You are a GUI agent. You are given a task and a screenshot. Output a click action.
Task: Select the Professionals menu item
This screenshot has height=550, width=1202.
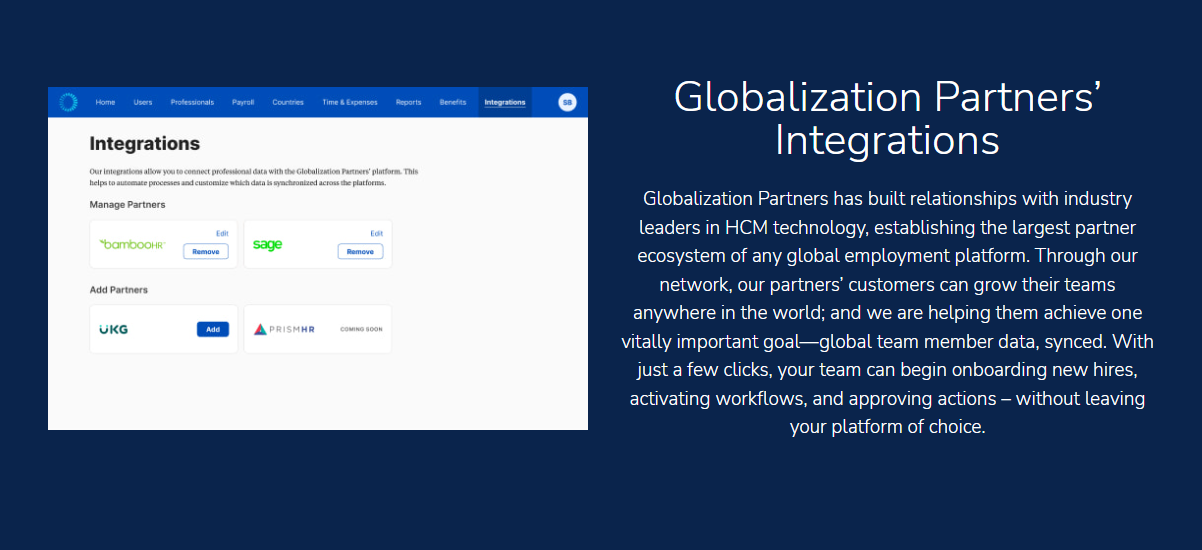click(x=192, y=102)
